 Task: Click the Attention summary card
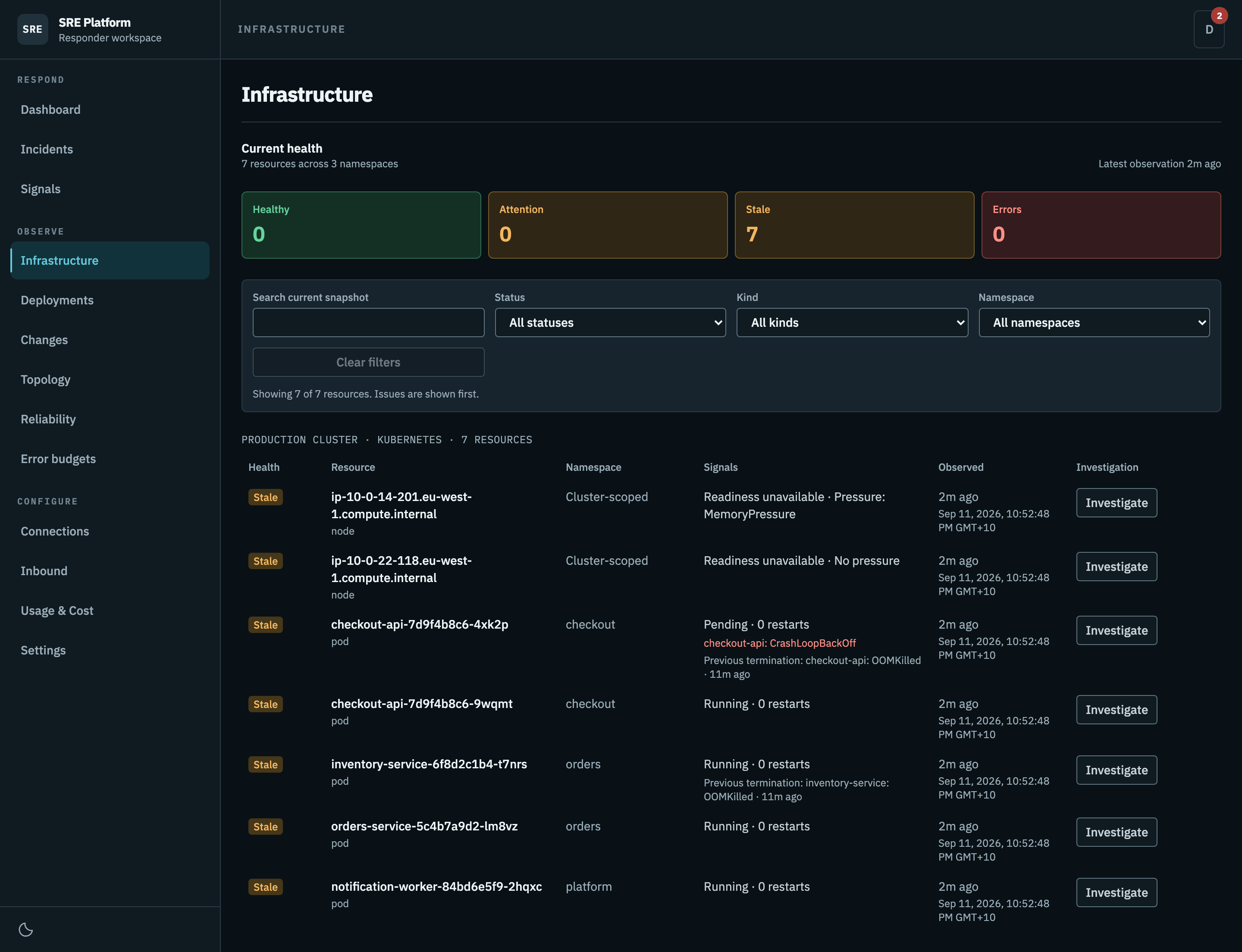(608, 225)
